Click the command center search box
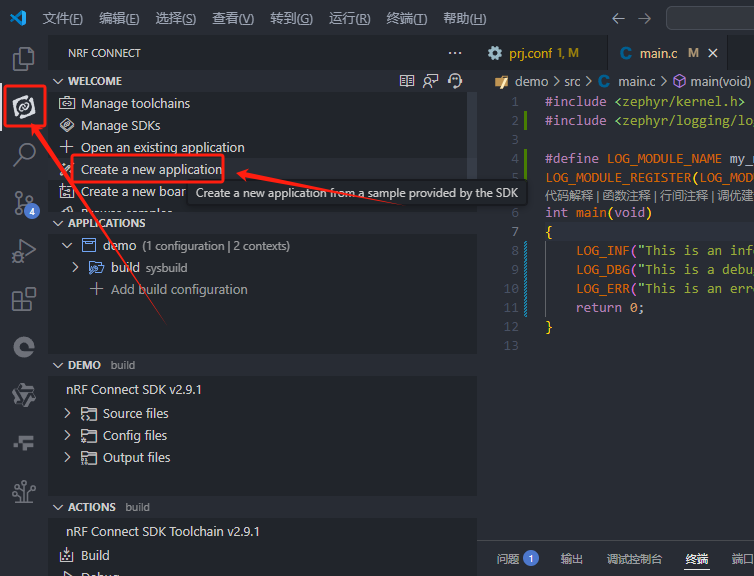 click(x=710, y=19)
